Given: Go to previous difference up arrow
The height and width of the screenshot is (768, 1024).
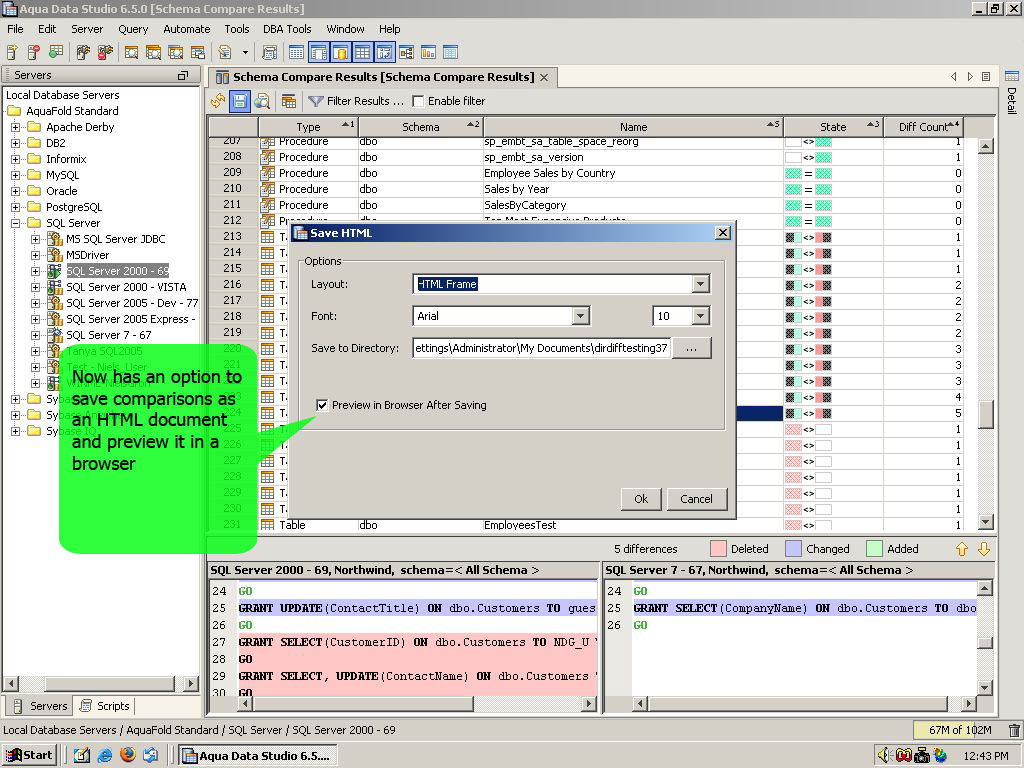Looking at the screenshot, I should (961, 549).
